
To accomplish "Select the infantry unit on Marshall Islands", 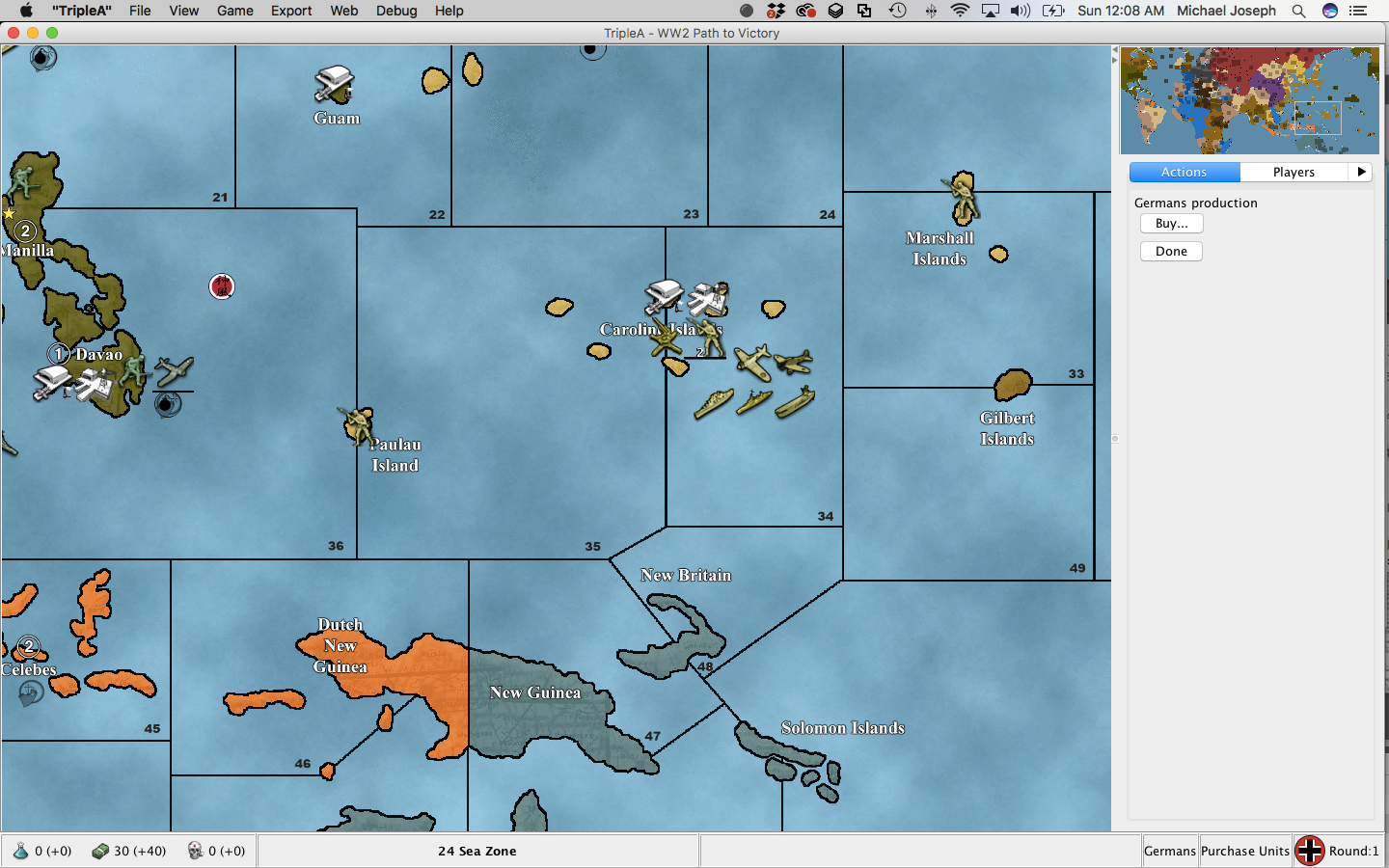I will [961, 197].
